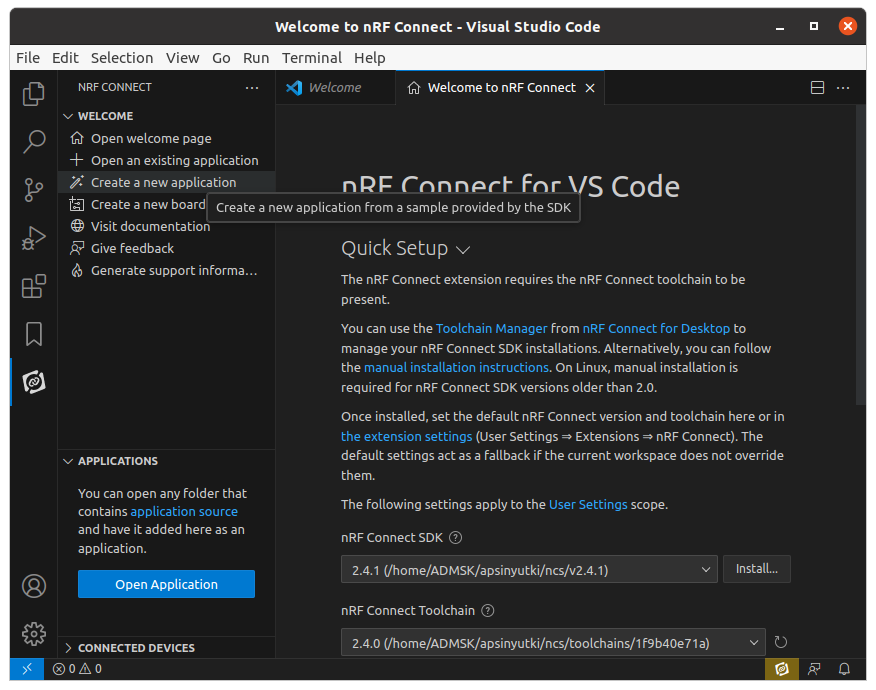Image resolution: width=876 pixels, height=690 pixels.
Task: Follow the Toolchain Manager link
Action: 492,329
